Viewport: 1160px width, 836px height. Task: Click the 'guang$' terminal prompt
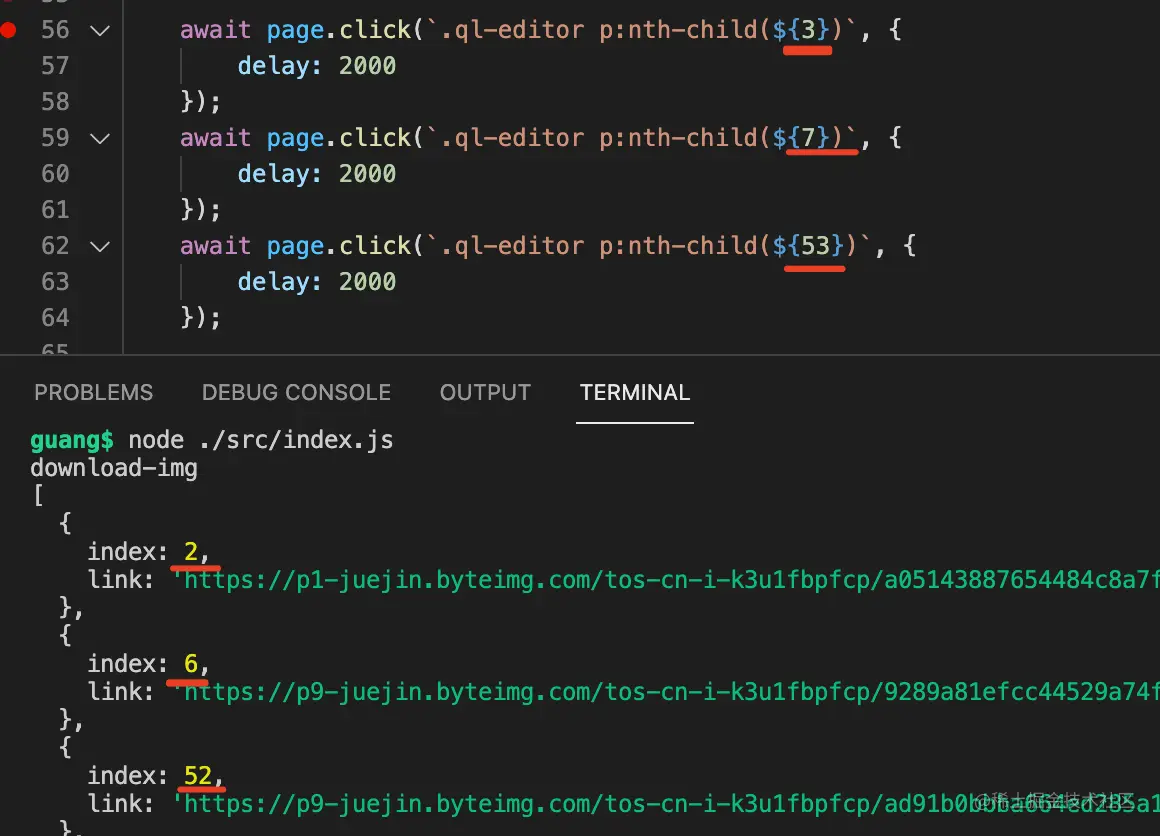tap(72, 440)
